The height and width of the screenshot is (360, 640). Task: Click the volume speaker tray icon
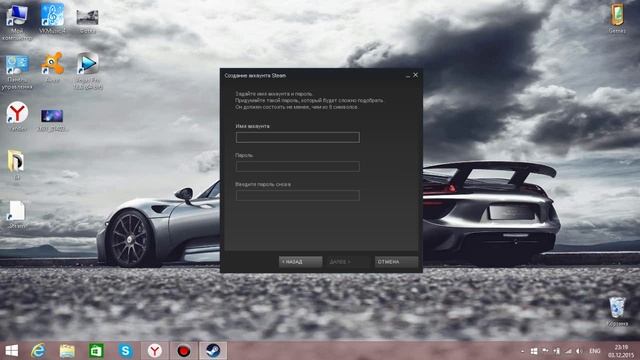click(579, 351)
